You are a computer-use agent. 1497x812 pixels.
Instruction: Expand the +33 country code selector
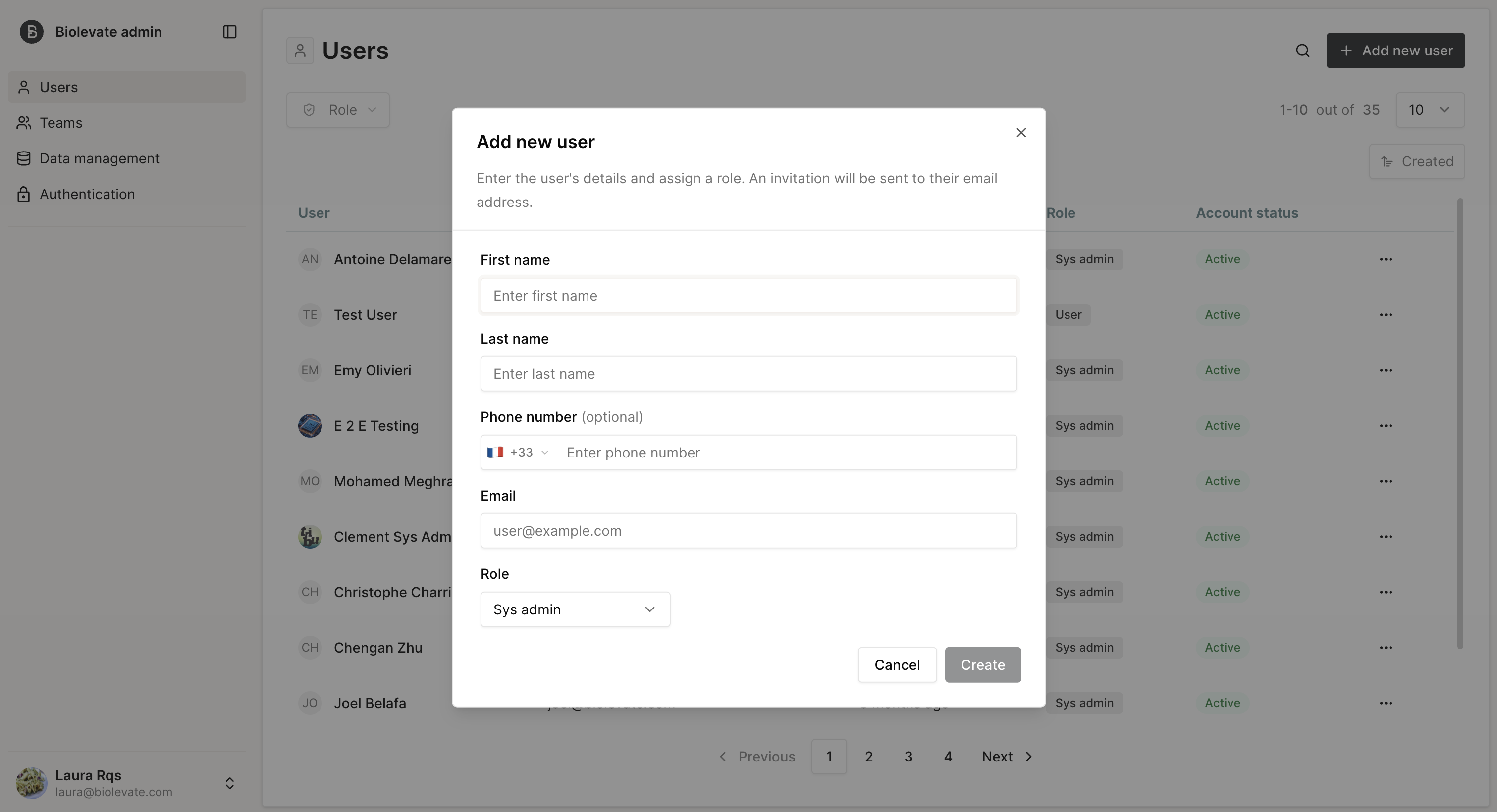518,453
